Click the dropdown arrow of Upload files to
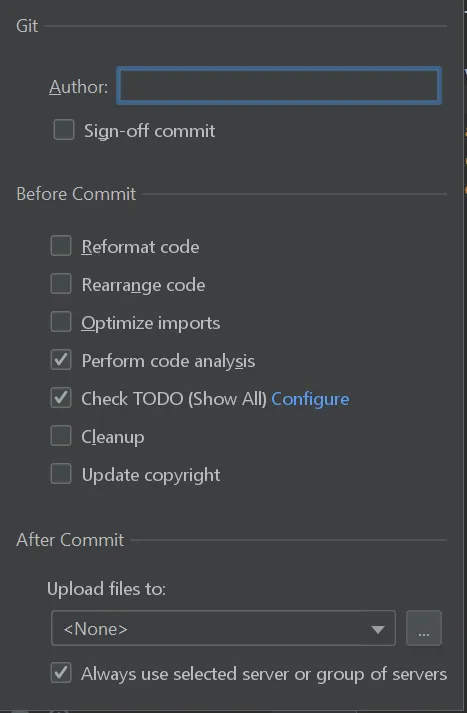Image resolution: width=467 pixels, height=713 pixels. click(x=377, y=629)
